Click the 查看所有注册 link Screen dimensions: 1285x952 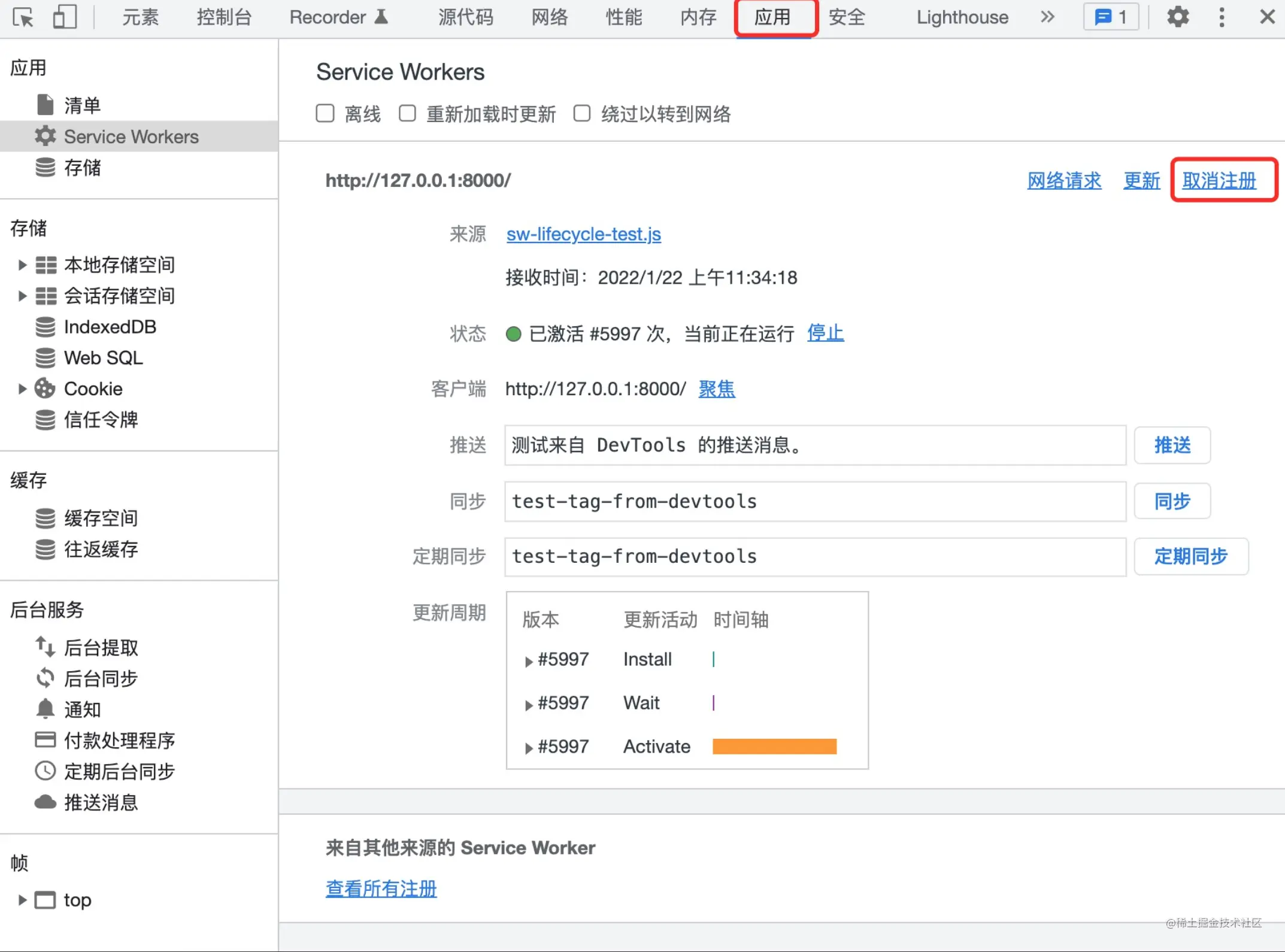coord(381,889)
